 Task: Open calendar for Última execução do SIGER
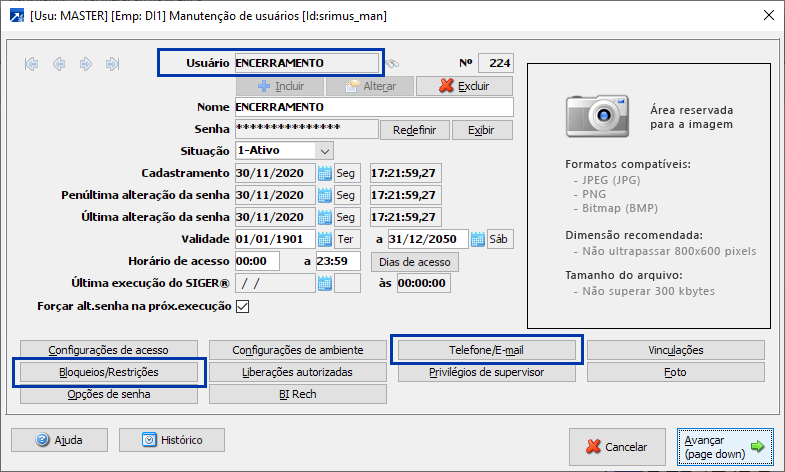pyautogui.click(x=324, y=283)
